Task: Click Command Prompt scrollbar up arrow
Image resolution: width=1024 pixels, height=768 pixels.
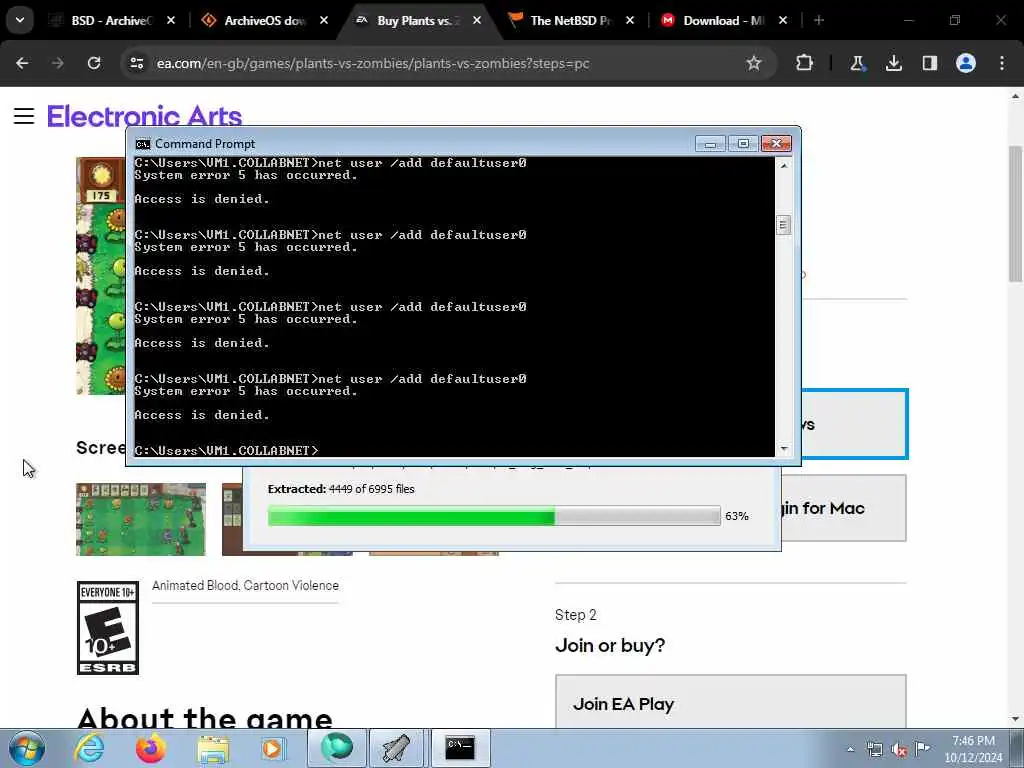Action: coord(784,166)
